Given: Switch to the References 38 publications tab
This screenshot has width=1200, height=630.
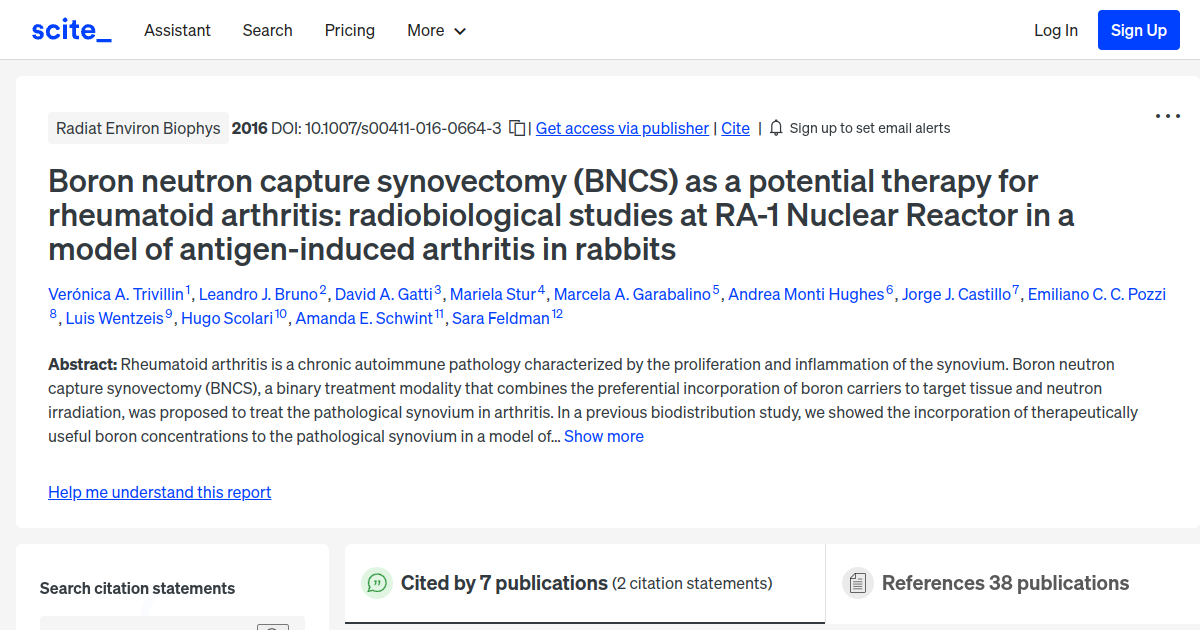Looking at the screenshot, I should pyautogui.click(x=1005, y=583).
